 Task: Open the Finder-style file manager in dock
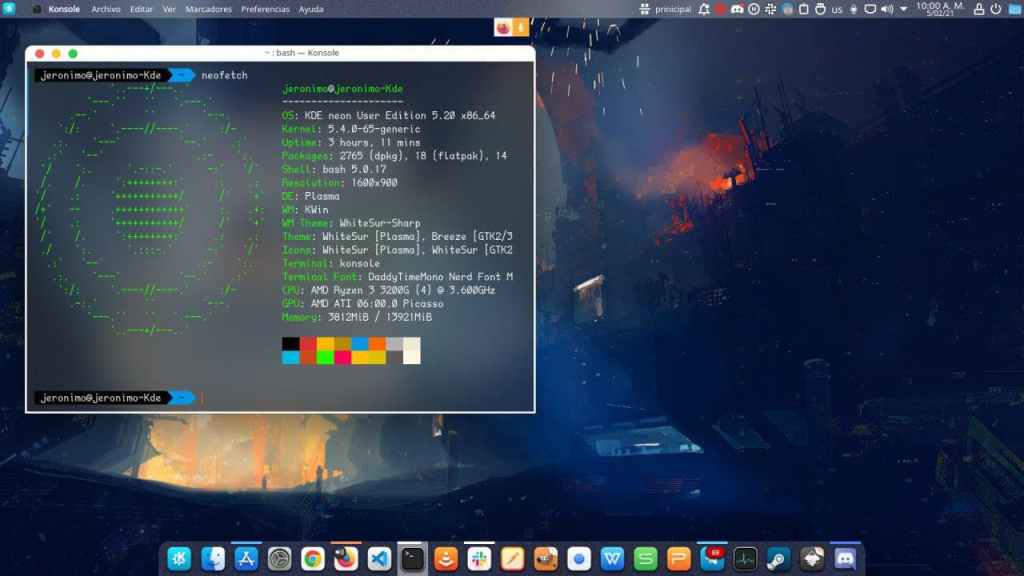coord(212,558)
